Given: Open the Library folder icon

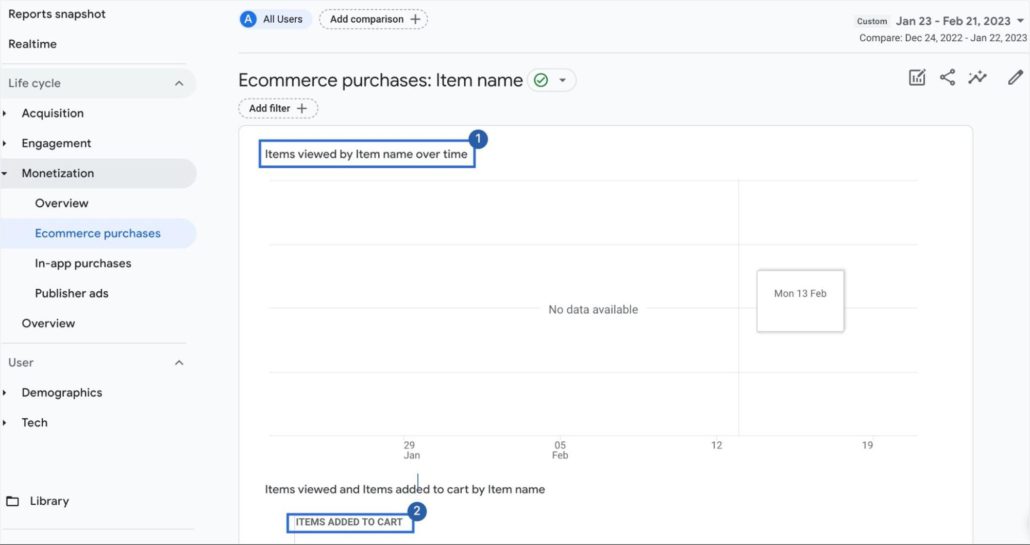Looking at the screenshot, I should click(x=12, y=501).
